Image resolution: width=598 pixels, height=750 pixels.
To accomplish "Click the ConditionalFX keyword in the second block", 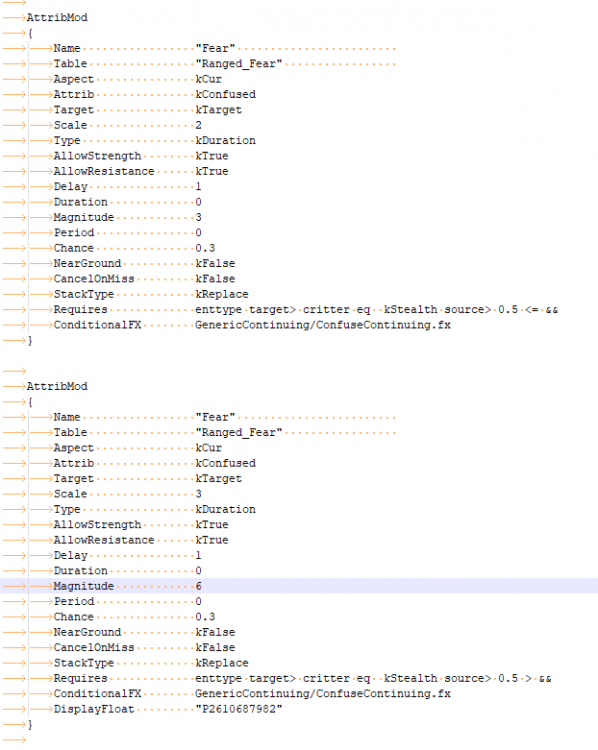I will 97,694.
